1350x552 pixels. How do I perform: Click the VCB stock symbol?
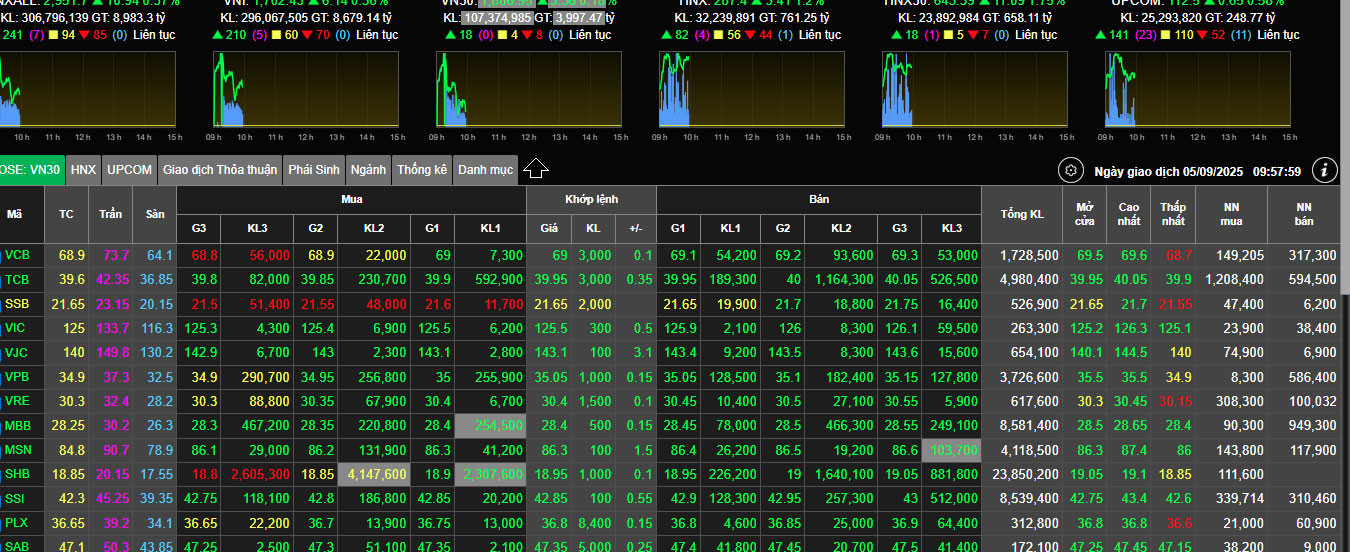coord(18,255)
